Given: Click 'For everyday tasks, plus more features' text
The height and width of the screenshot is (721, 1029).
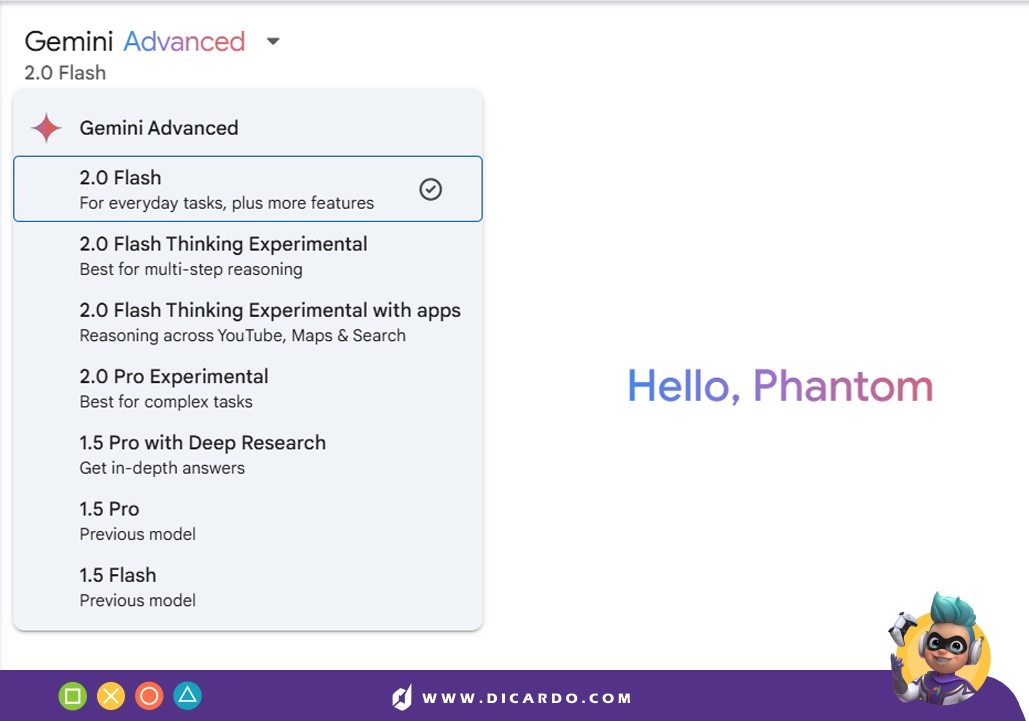Looking at the screenshot, I should coord(227,203).
